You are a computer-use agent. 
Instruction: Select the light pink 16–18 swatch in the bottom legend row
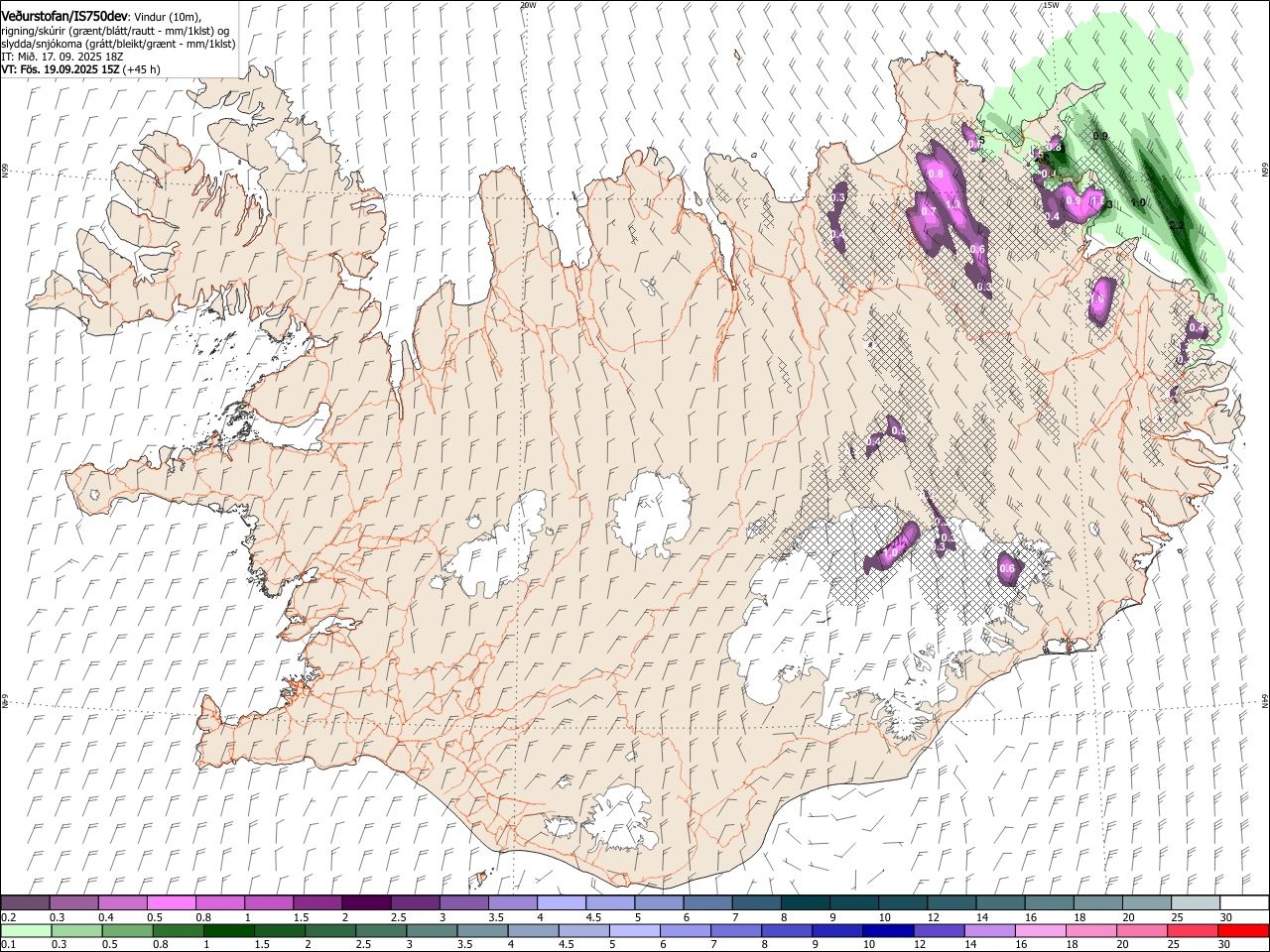tap(1040, 931)
